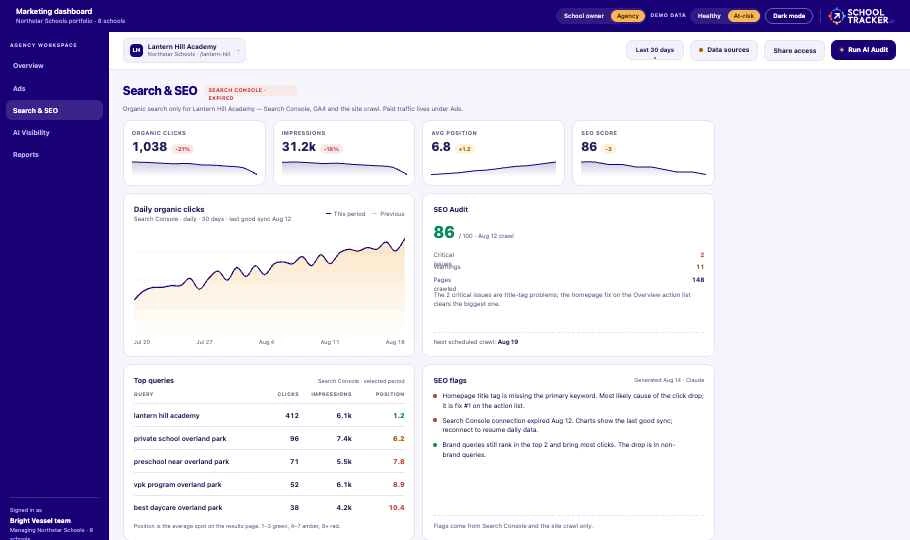
Task: Select the private school overland park query
Action: [269, 438]
